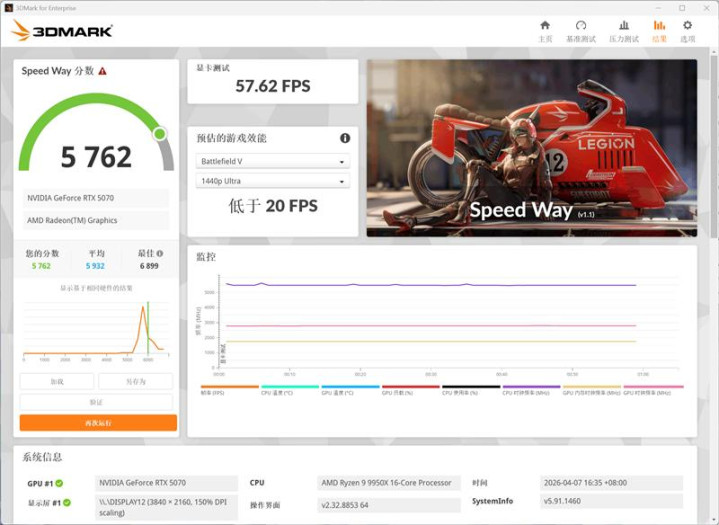
Task: Toggle the orange 帧率 (FPS) legend entry
Action: point(229,390)
